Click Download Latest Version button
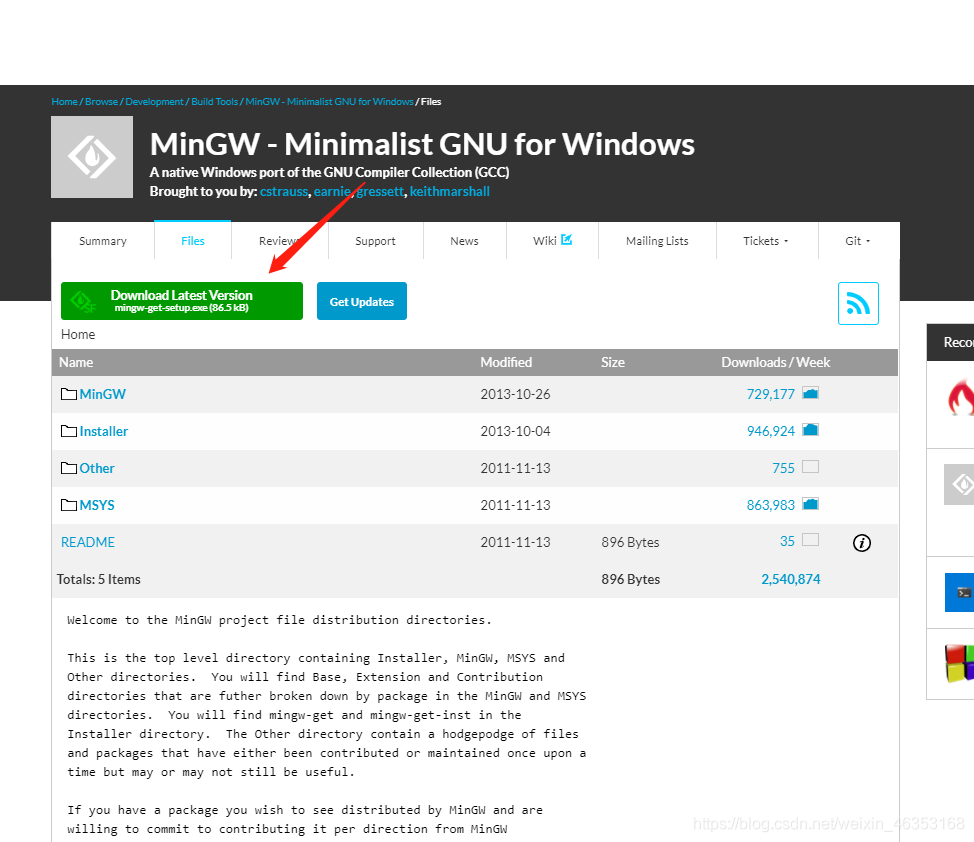Image resolution: width=974 pixels, height=842 pixels. (182, 301)
